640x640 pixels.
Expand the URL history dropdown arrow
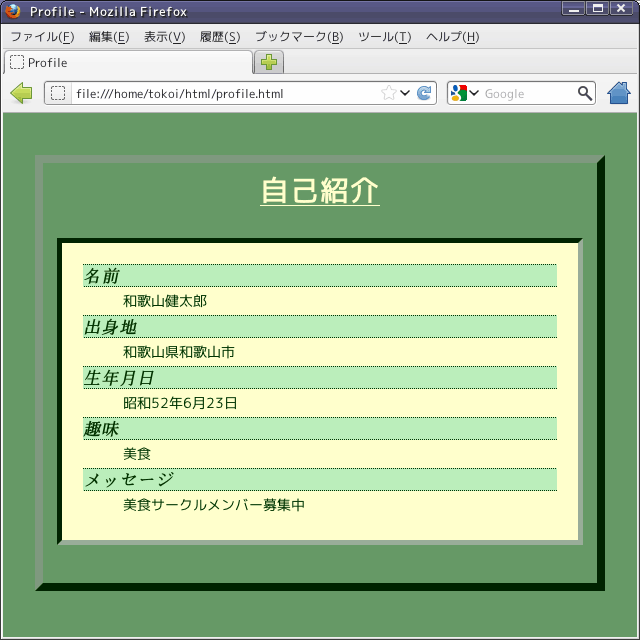tap(405, 94)
